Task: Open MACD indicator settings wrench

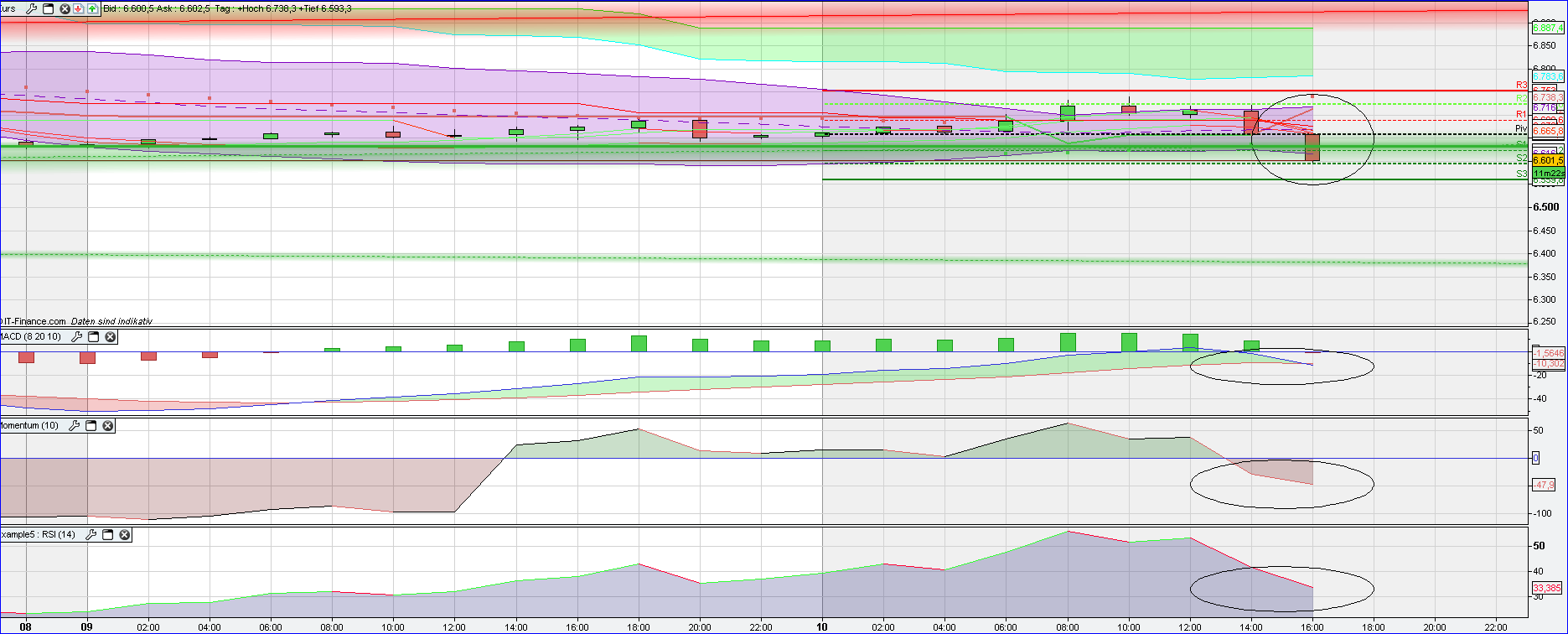Action: pyautogui.click(x=78, y=336)
